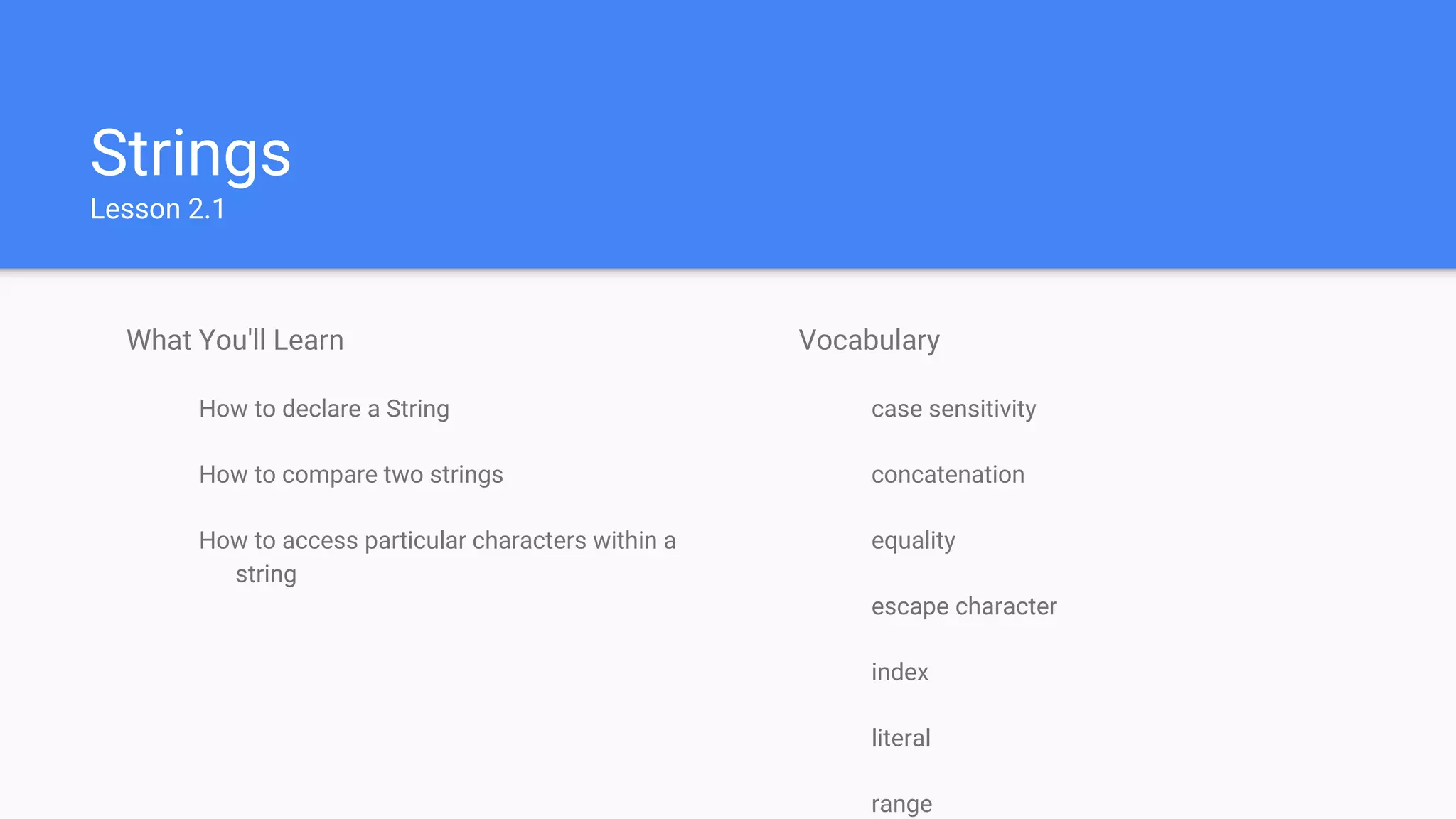Click the Strings slide title

pyautogui.click(x=191, y=154)
